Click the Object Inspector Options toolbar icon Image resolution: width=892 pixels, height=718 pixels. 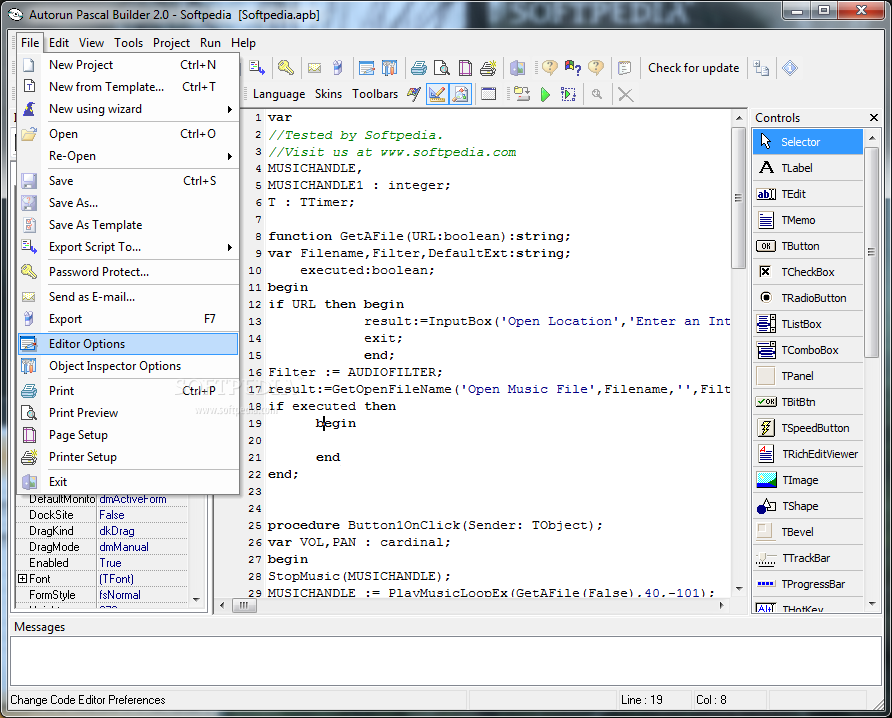[389, 68]
